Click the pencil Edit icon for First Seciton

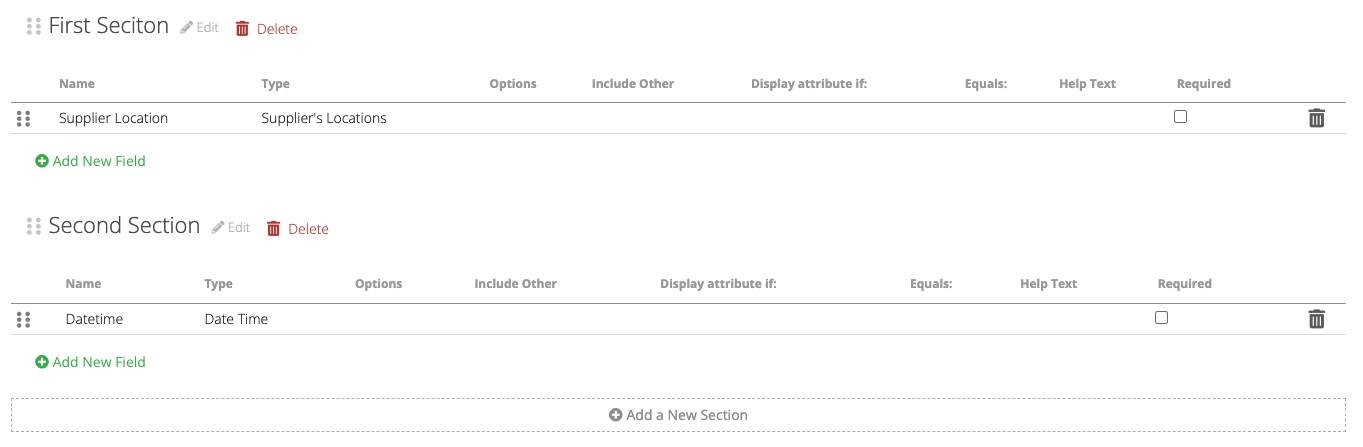(x=187, y=28)
